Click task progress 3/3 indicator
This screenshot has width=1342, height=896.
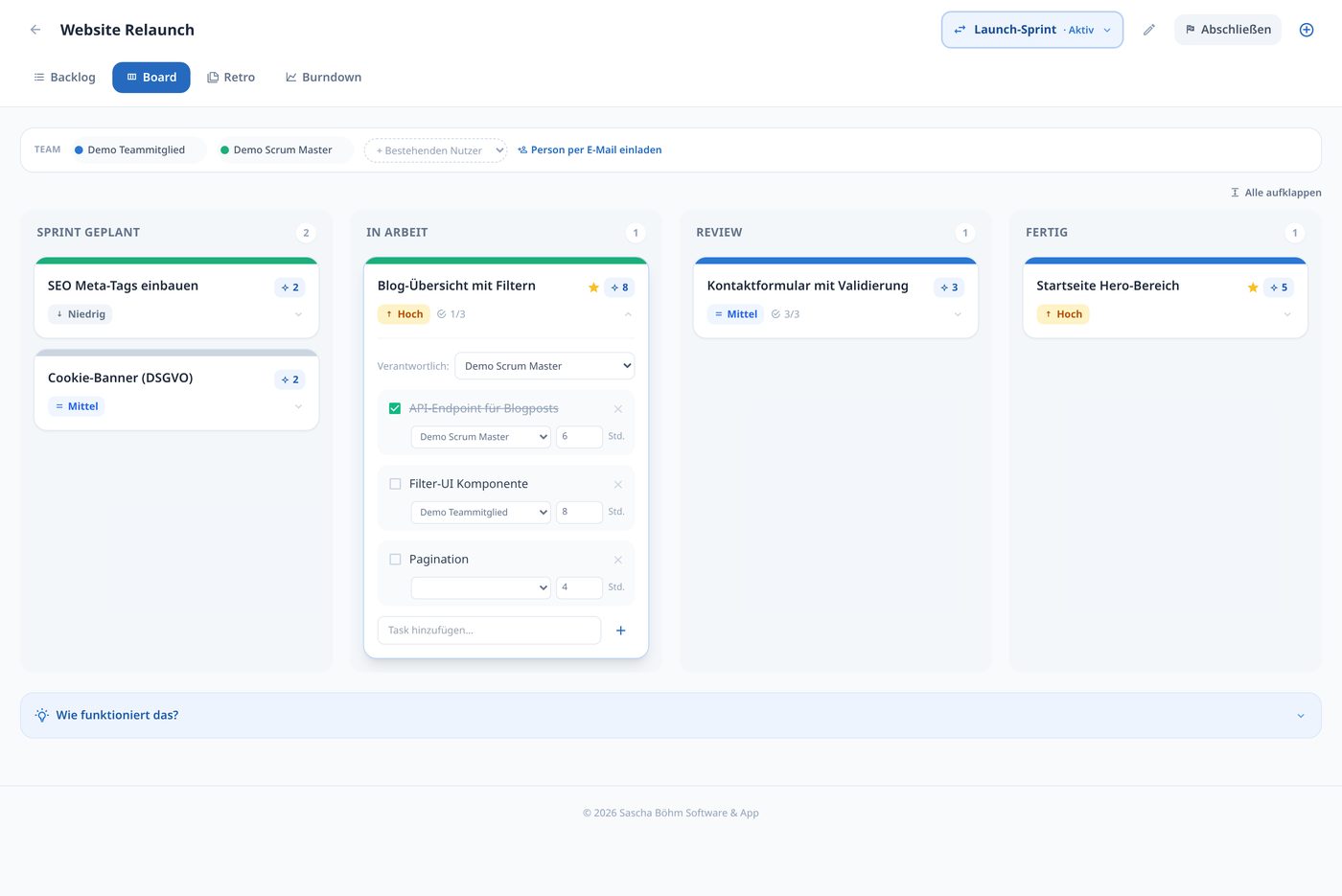coord(785,314)
